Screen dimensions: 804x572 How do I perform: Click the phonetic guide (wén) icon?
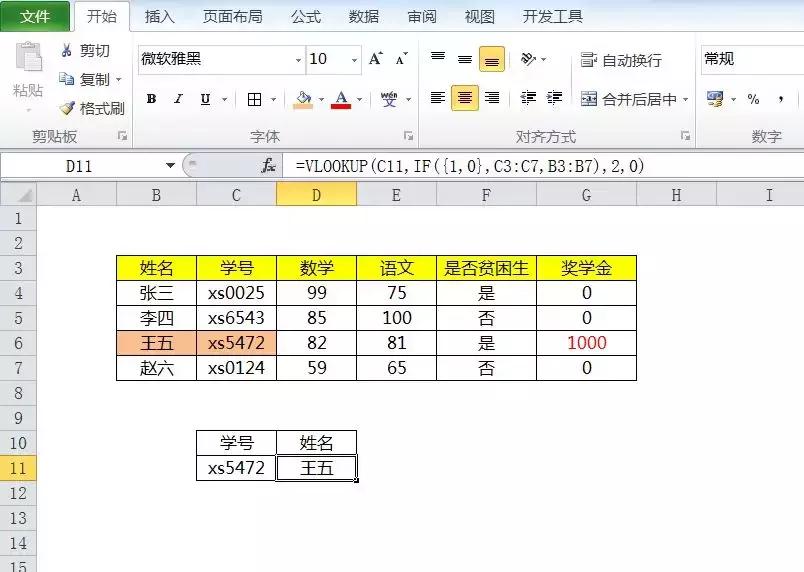[x=389, y=99]
